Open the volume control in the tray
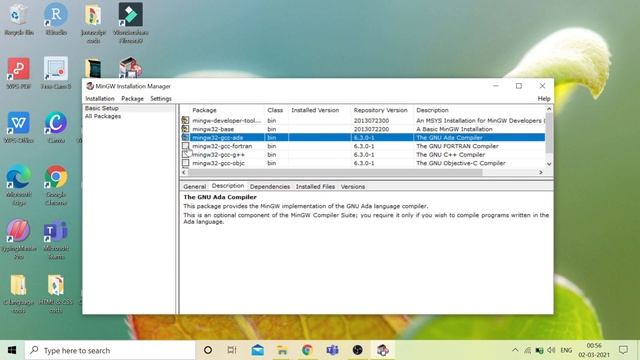The image size is (640, 360). coord(551,350)
